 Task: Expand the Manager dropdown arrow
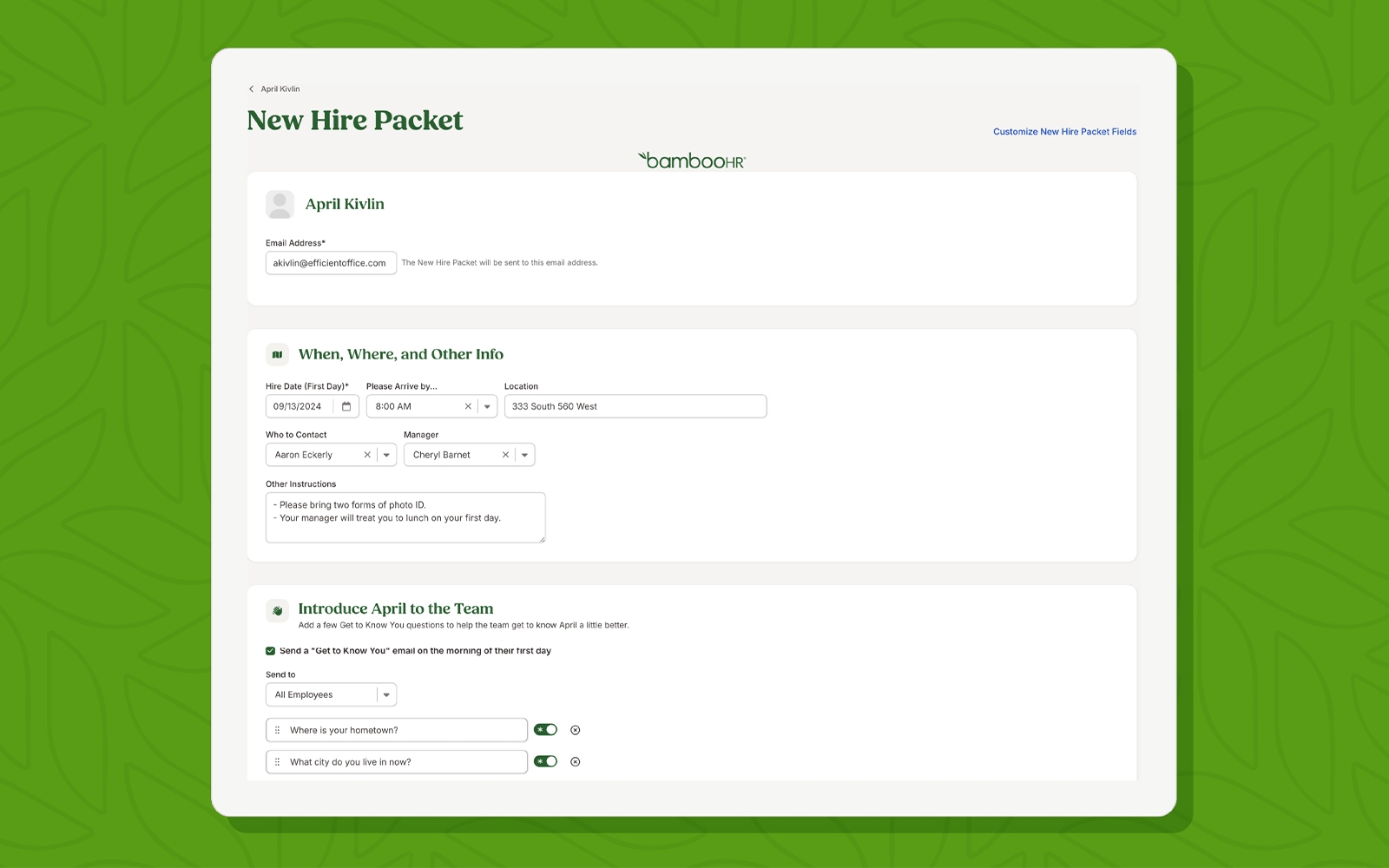524,455
